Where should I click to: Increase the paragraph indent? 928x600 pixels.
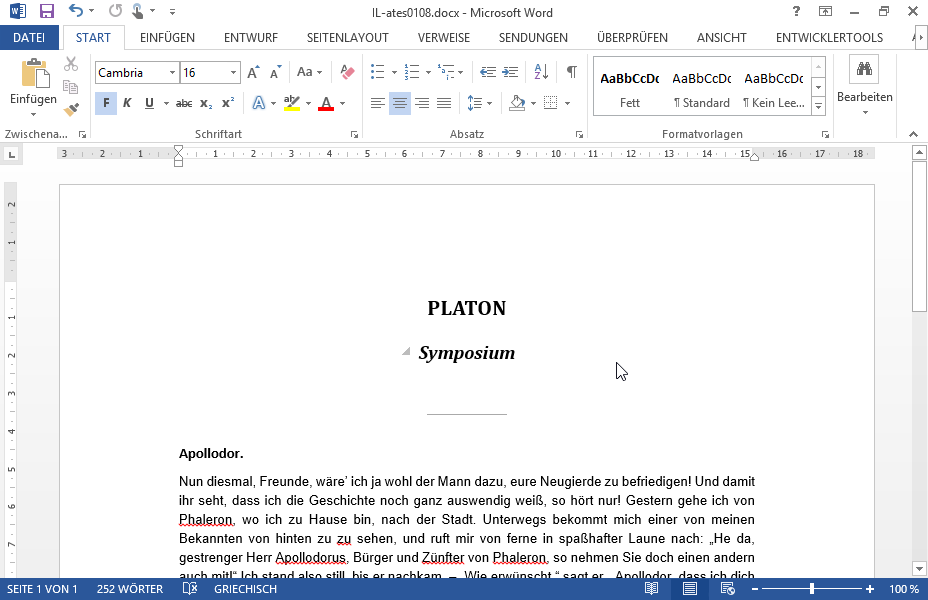(510, 72)
